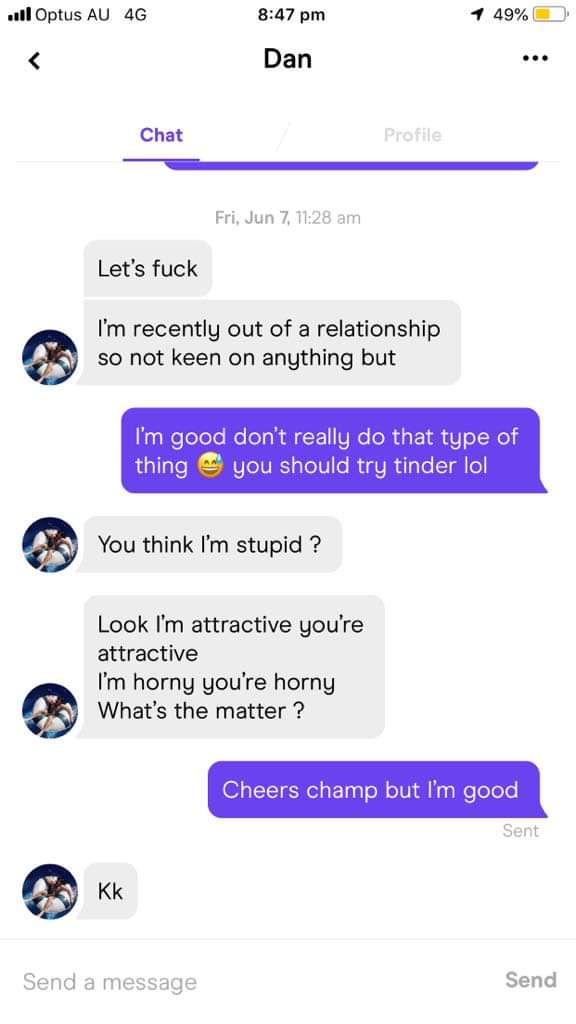Tap avatar next to 'What's the matter ?' message
This screenshot has width=576, height=1024.
50,711
